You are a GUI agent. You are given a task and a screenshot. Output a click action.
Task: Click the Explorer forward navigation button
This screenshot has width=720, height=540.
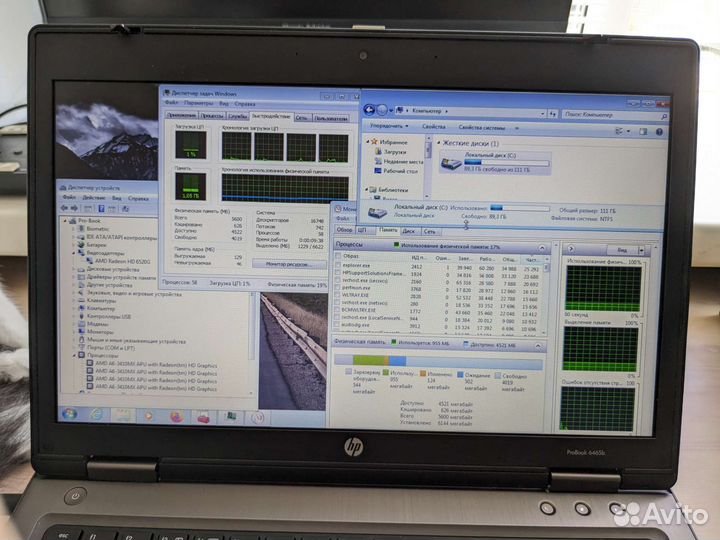[x=382, y=110]
